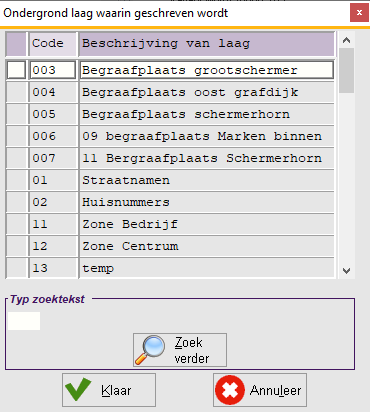The image size is (370, 412).
Task: Click the vertical scrollbar thumb
Action: 346,70
